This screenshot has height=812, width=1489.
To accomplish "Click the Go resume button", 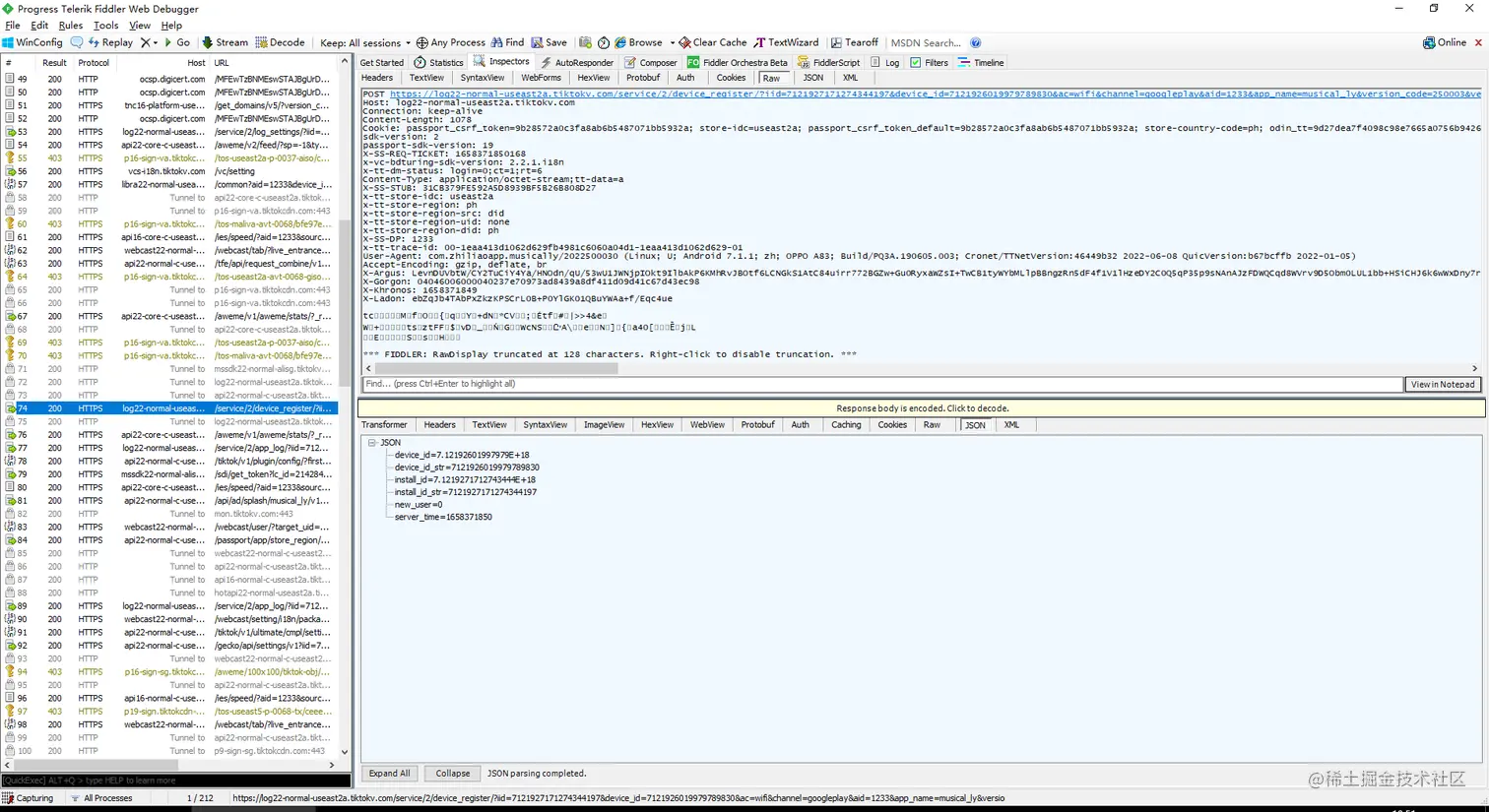I will [177, 42].
